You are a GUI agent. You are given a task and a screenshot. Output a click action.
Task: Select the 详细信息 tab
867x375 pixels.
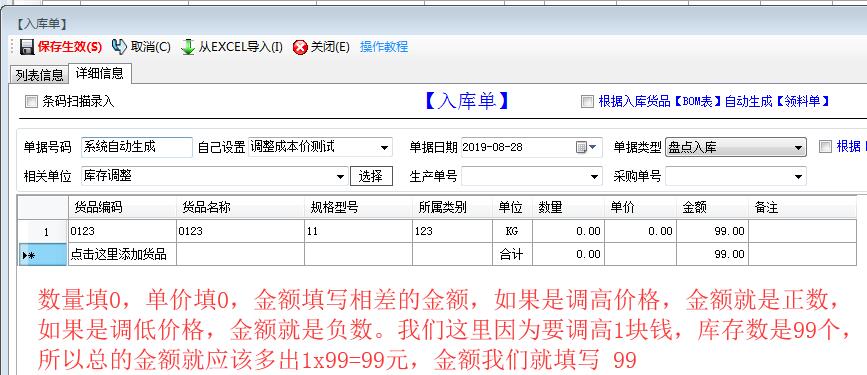click(x=100, y=73)
